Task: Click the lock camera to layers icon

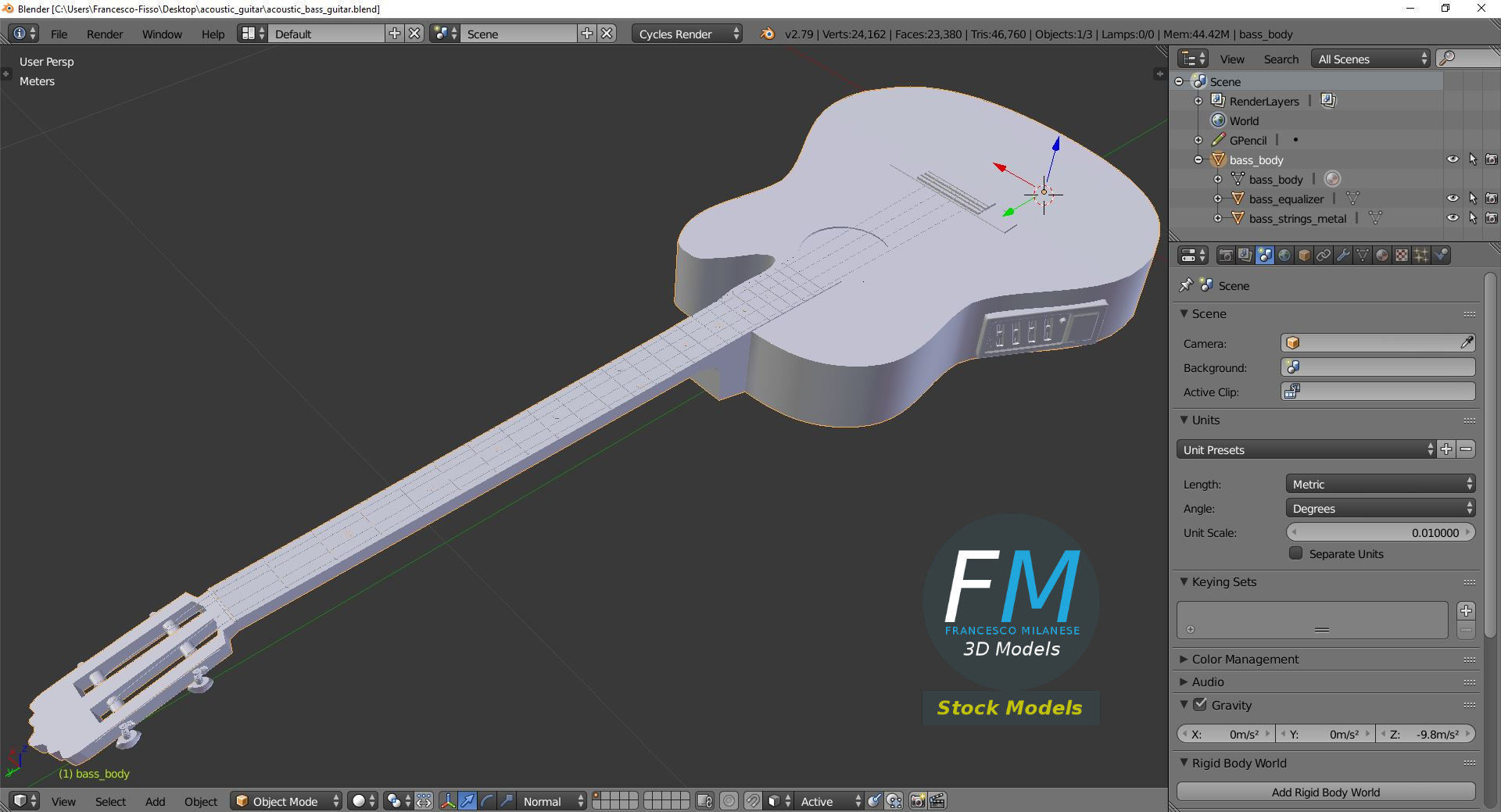Action: click(x=704, y=801)
